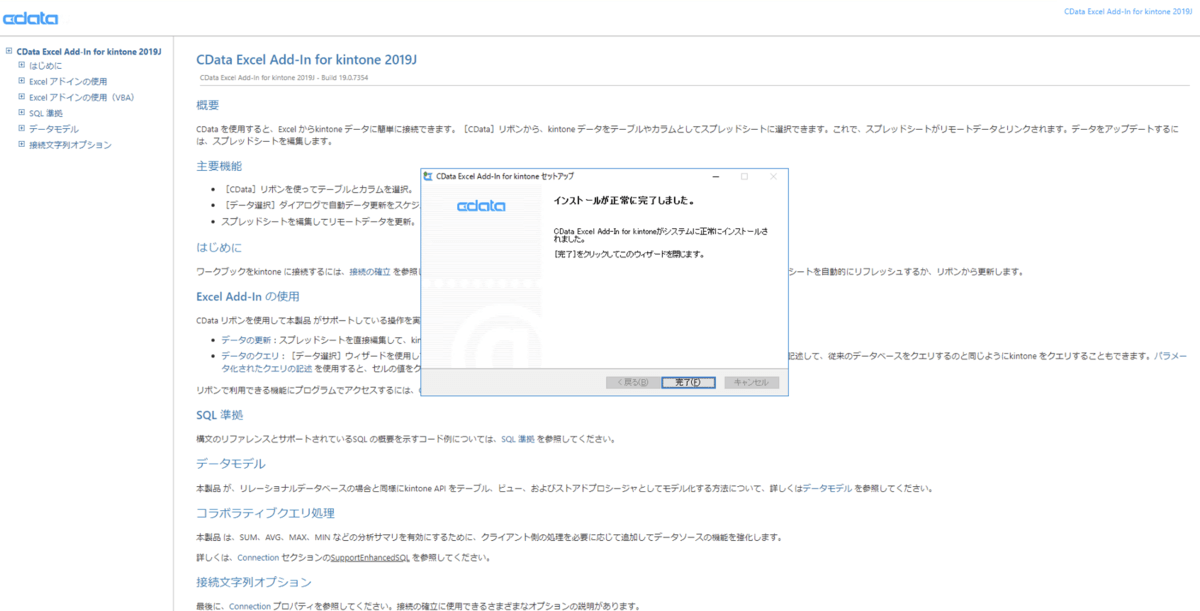
Task: Click the setup dialog's title bar icon
Action: coord(429,176)
